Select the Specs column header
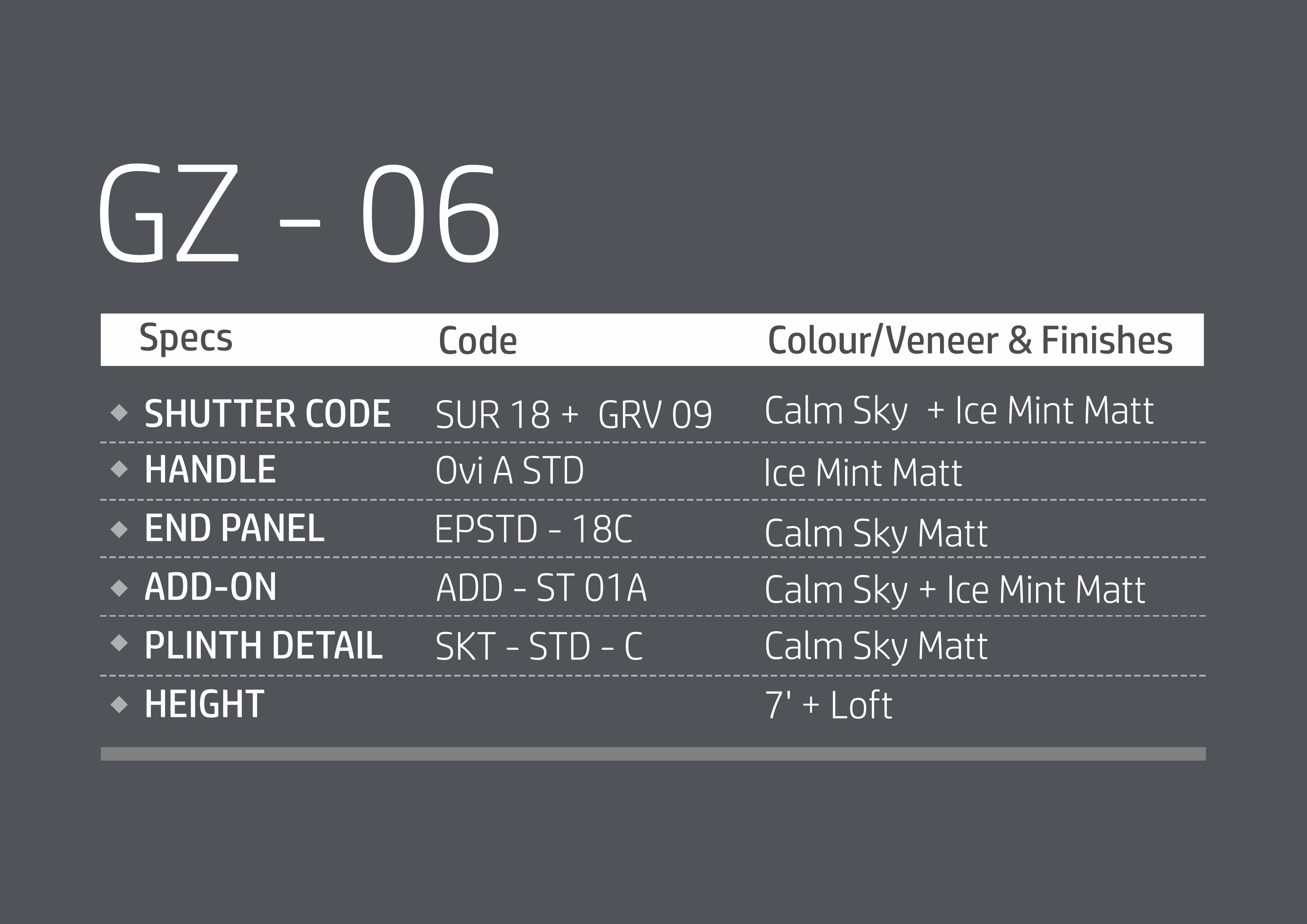The height and width of the screenshot is (924, 1307). 186,338
